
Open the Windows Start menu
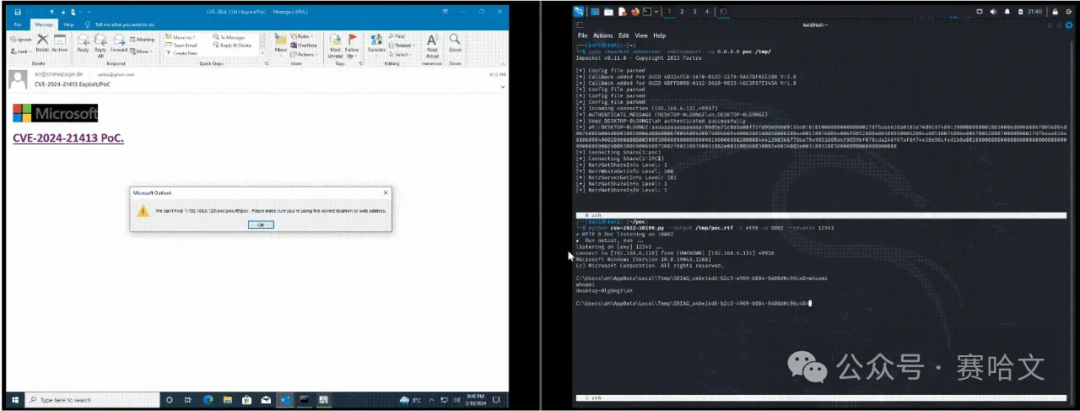14,400
